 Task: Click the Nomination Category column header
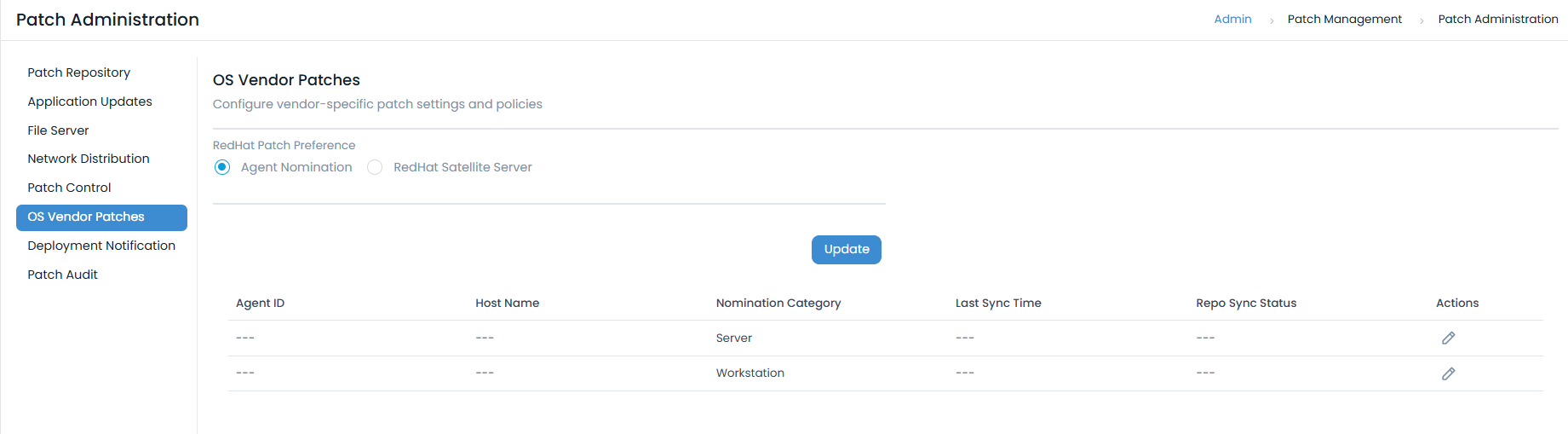click(x=778, y=303)
